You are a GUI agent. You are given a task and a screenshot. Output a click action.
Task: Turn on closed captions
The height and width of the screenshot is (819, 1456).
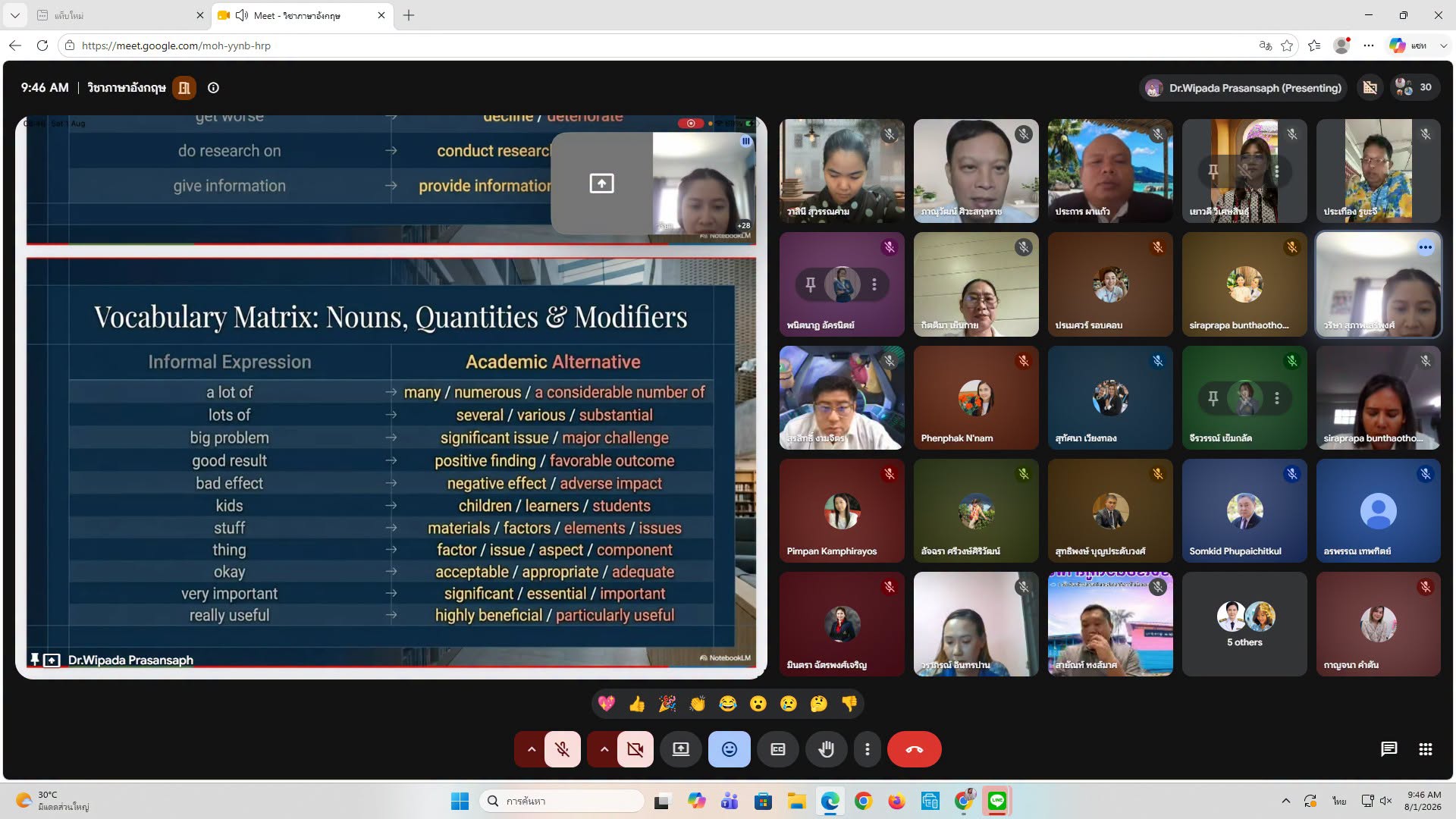tap(778, 749)
